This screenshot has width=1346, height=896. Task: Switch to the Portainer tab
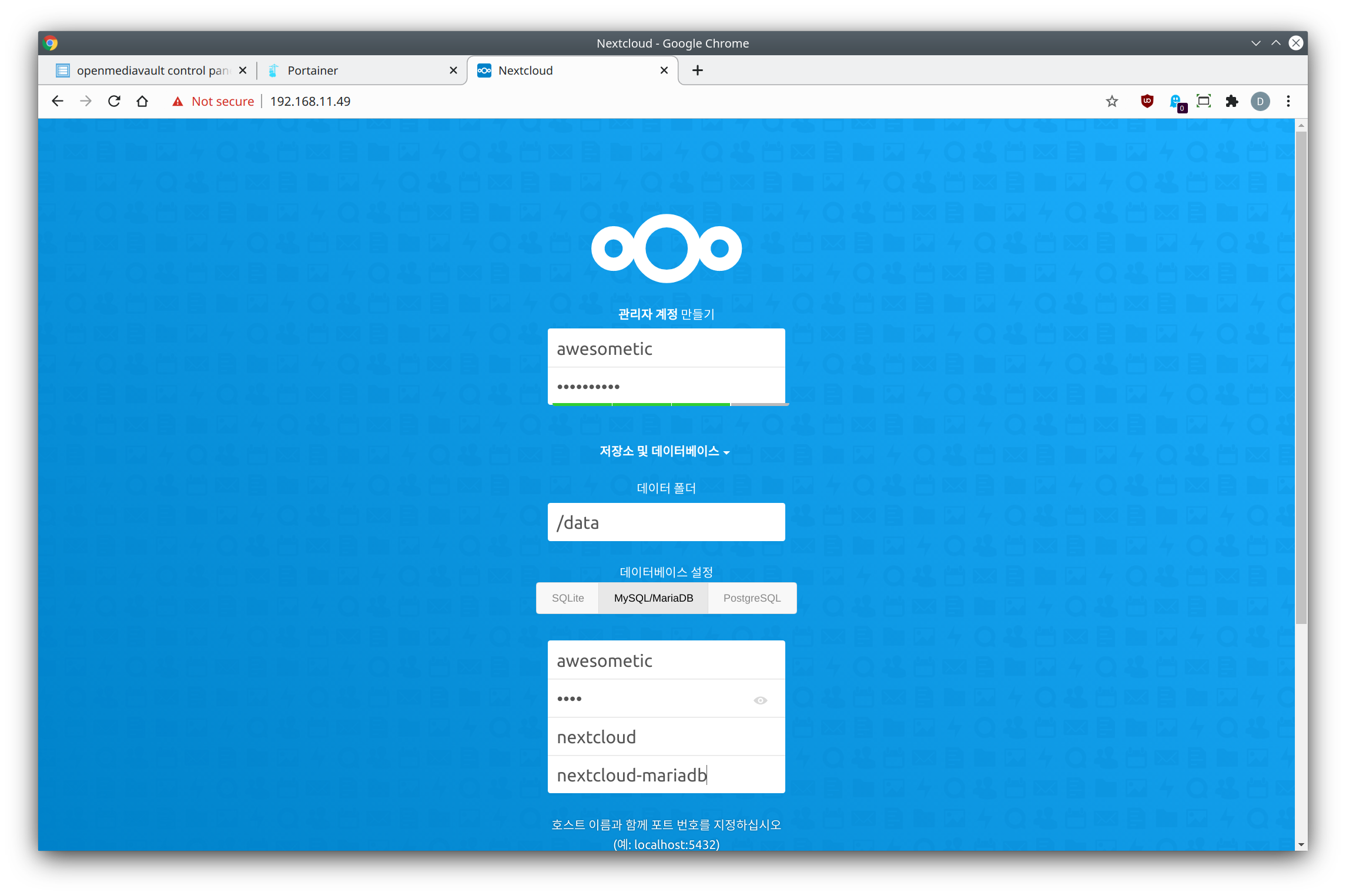click(353, 71)
